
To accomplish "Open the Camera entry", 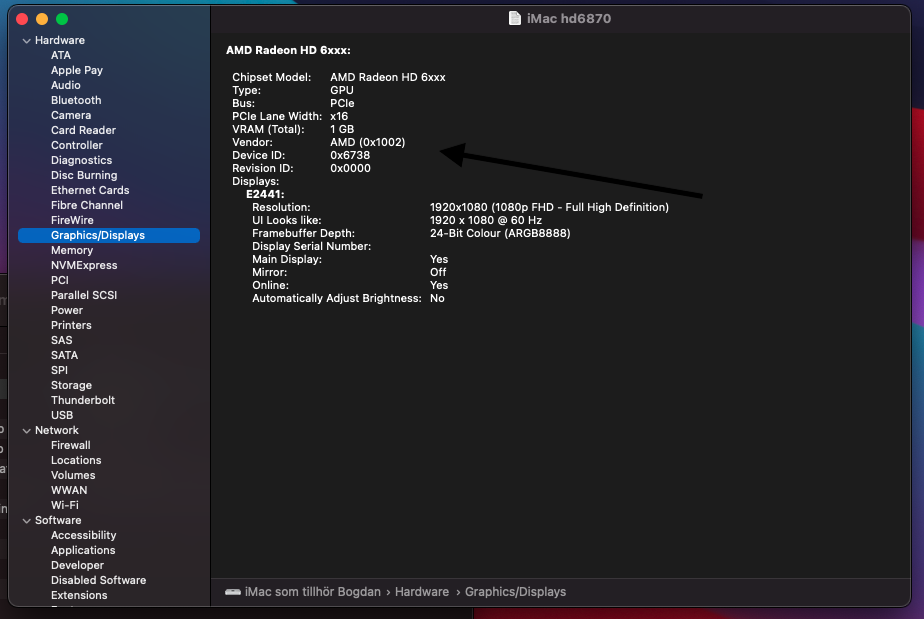I will (x=71, y=115).
